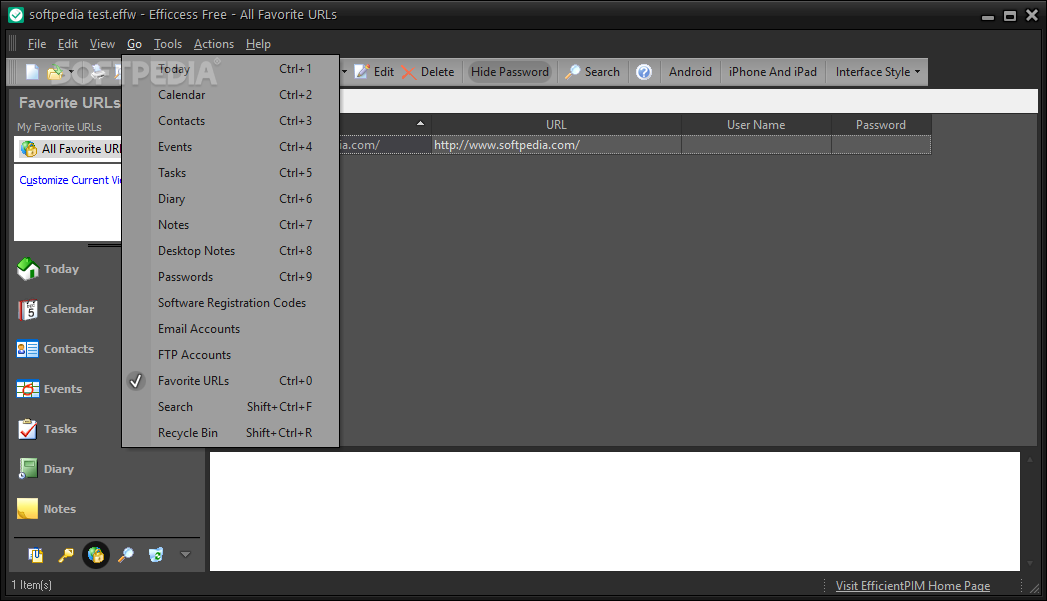Viewport: 1047px width, 601px height.
Task: Toggle the Hide Password button
Action: pyautogui.click(x=510, y=72)
